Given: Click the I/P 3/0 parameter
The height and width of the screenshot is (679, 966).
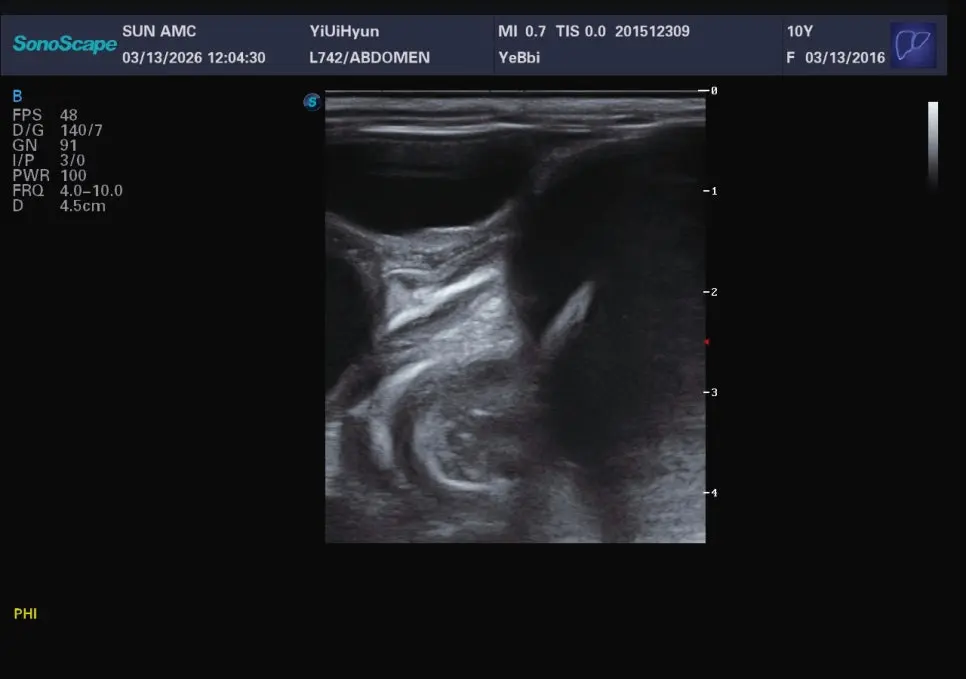Looking at the screenshot, I should point(49,160).
